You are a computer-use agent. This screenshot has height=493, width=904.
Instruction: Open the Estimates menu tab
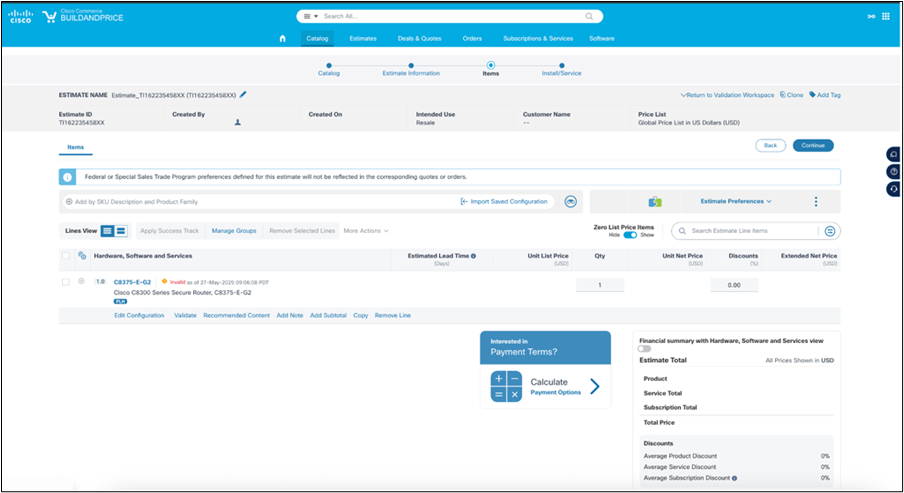click(363, 39)
